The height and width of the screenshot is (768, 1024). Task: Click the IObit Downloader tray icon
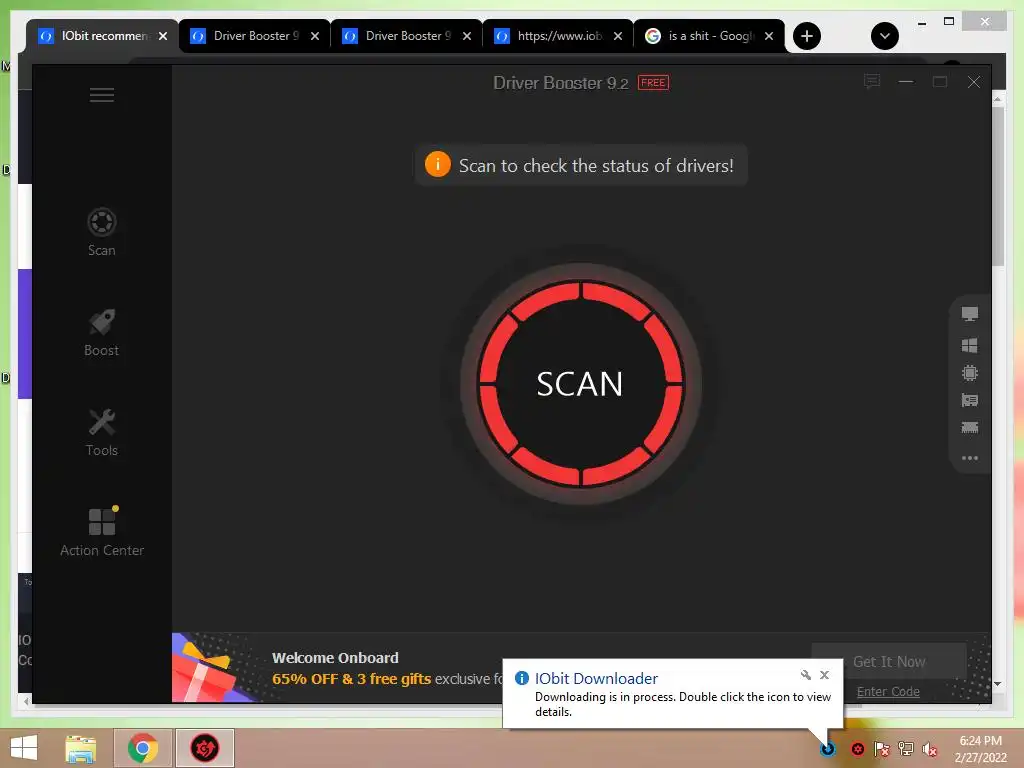click(827, 748)
